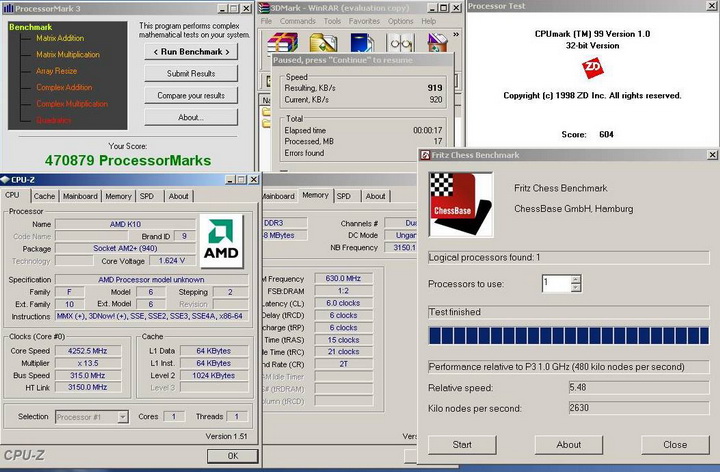Open the Options menu in WinRAR
The height and width of the screenshot is (472, 720).
coord(400,21)
